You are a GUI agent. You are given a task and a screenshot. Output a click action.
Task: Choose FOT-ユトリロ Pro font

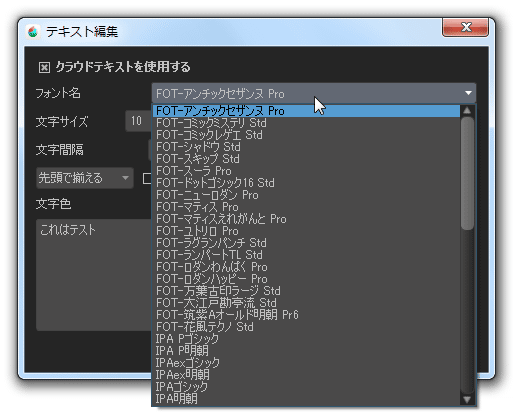point(306,231)
